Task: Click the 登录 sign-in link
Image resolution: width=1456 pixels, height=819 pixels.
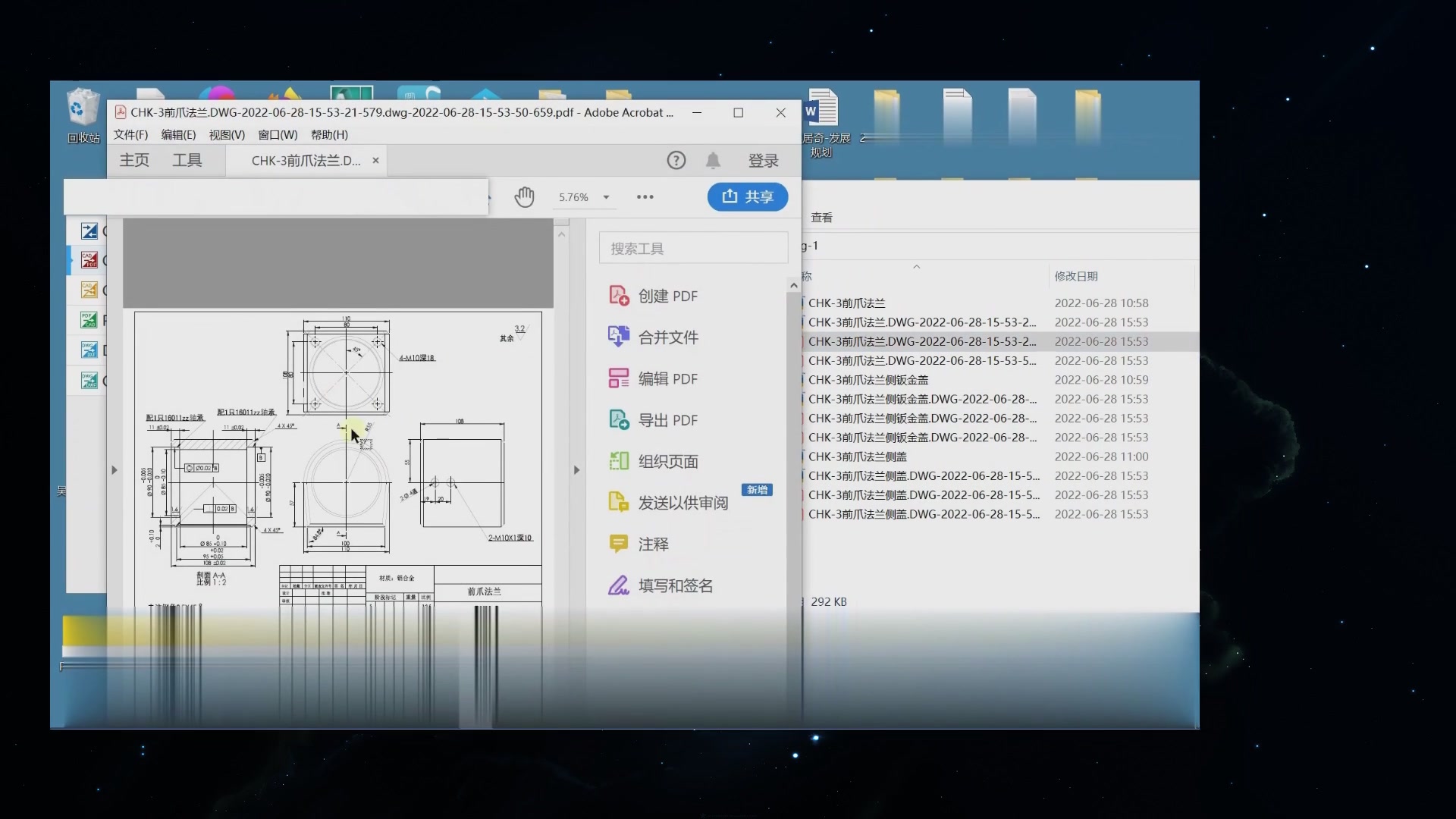Action: (x=764, y=160)
